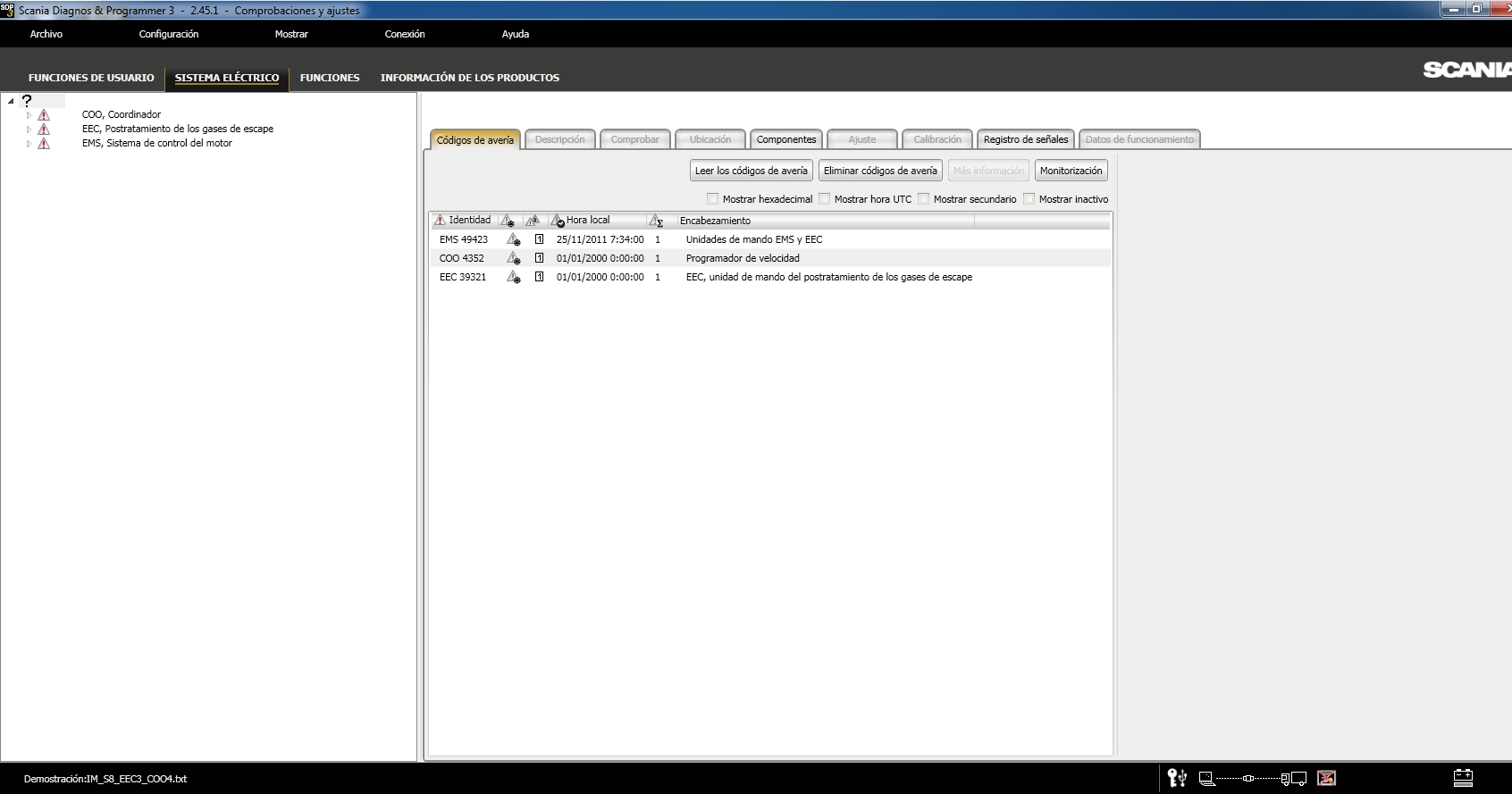Select the Códigos de avería tab
This screenshot has height=794, width=1512.
[475, 140]
